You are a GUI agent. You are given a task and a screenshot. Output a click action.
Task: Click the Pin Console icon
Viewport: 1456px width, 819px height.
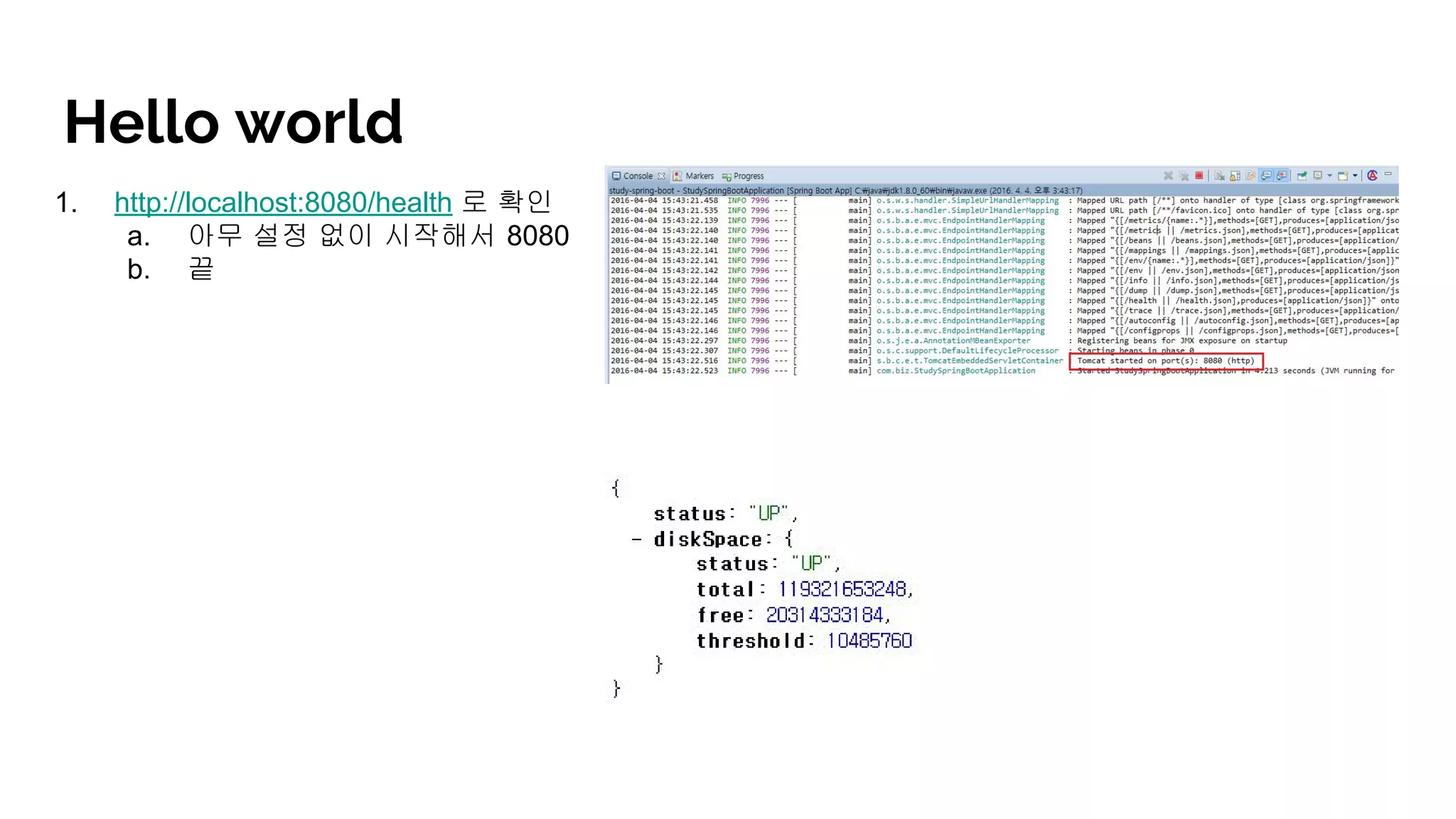pos(1302,176)
